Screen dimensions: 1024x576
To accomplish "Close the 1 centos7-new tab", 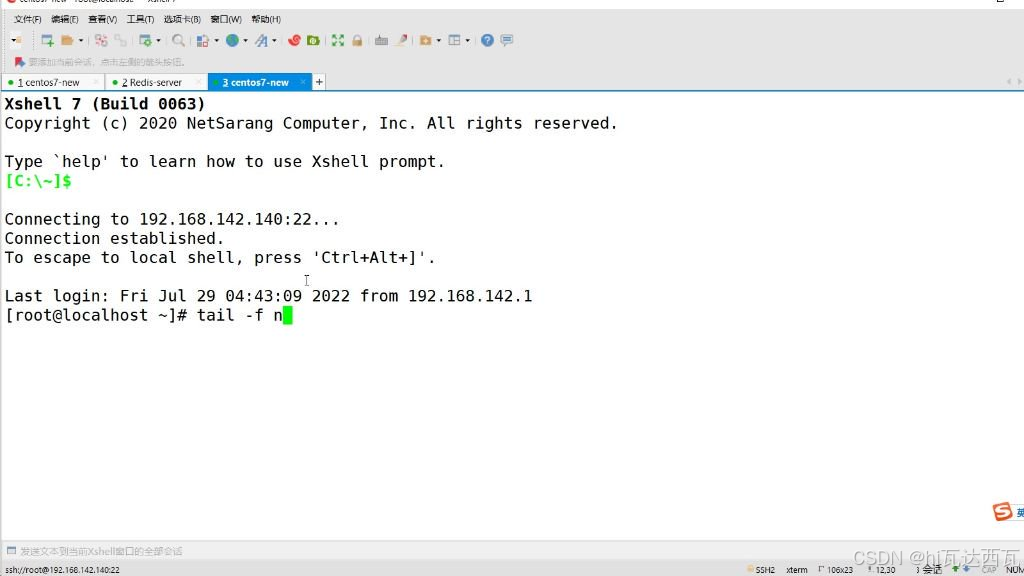I will (96, 82).
